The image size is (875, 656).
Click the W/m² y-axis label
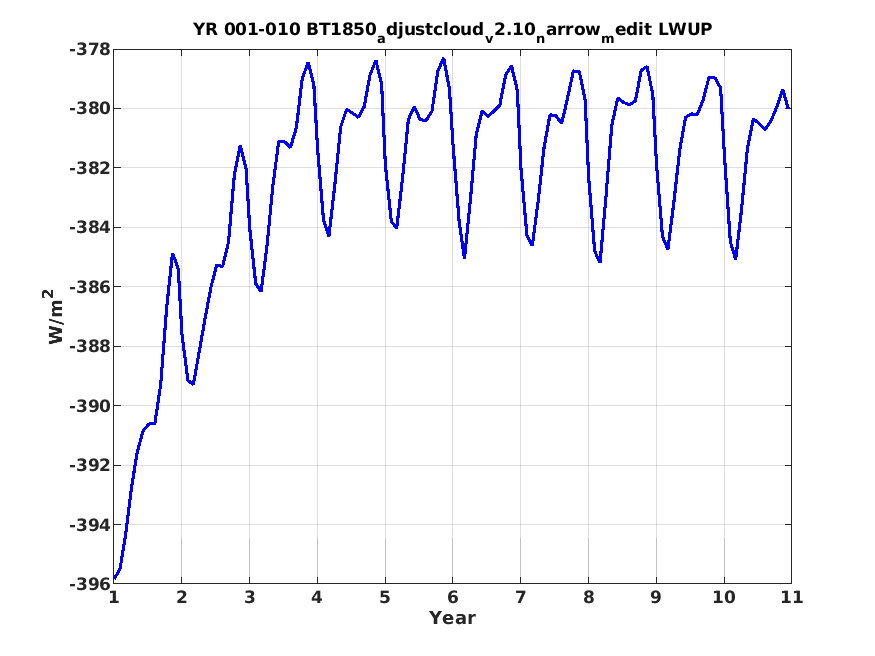click(55, 316)
